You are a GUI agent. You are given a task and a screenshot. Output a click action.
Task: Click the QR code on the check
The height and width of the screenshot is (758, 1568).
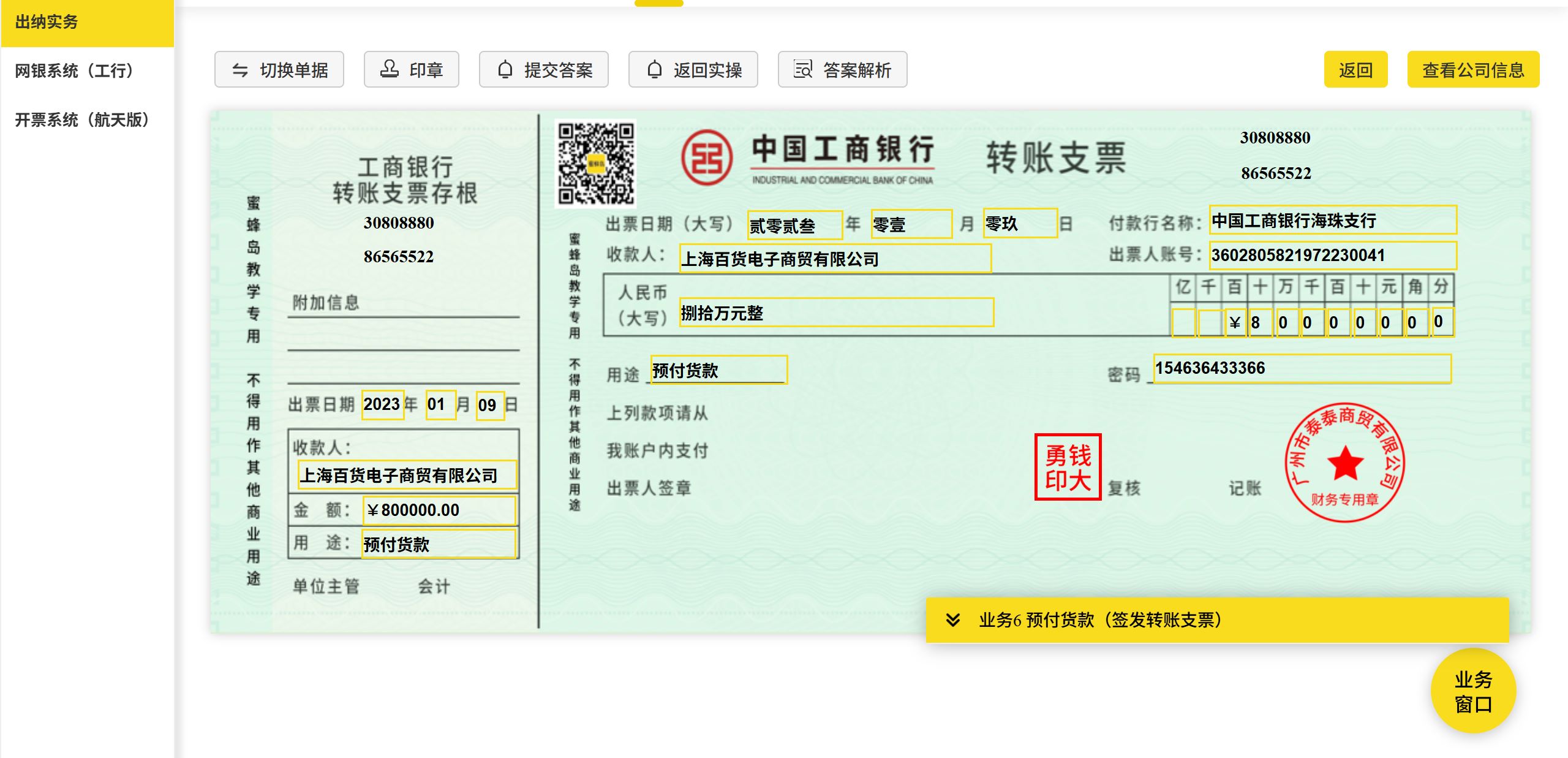pos(596,164)
